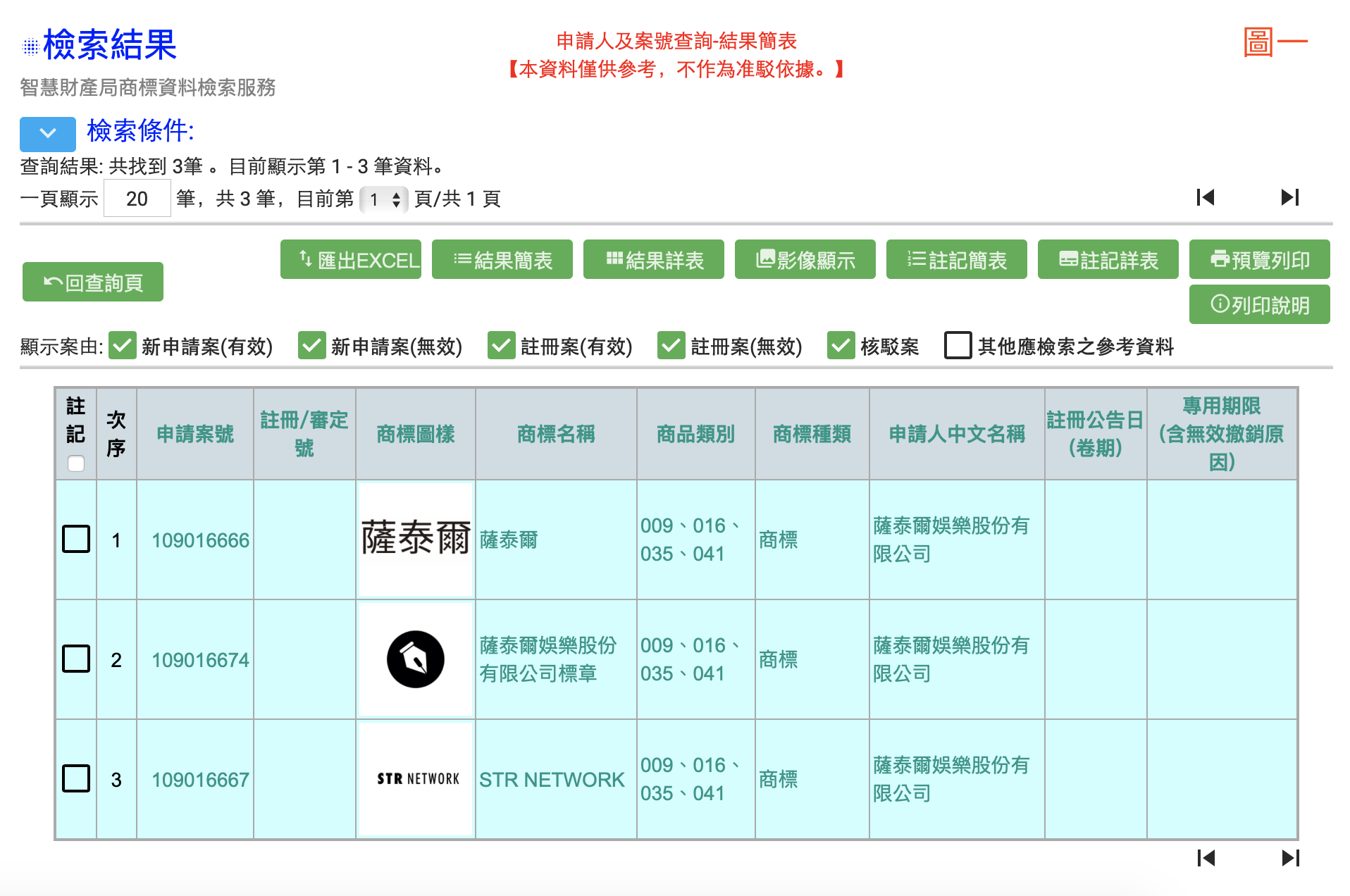Open the current page number dropdown
Image resolution: width=1350 pixels, height=896 pixels.
(383, 199)
